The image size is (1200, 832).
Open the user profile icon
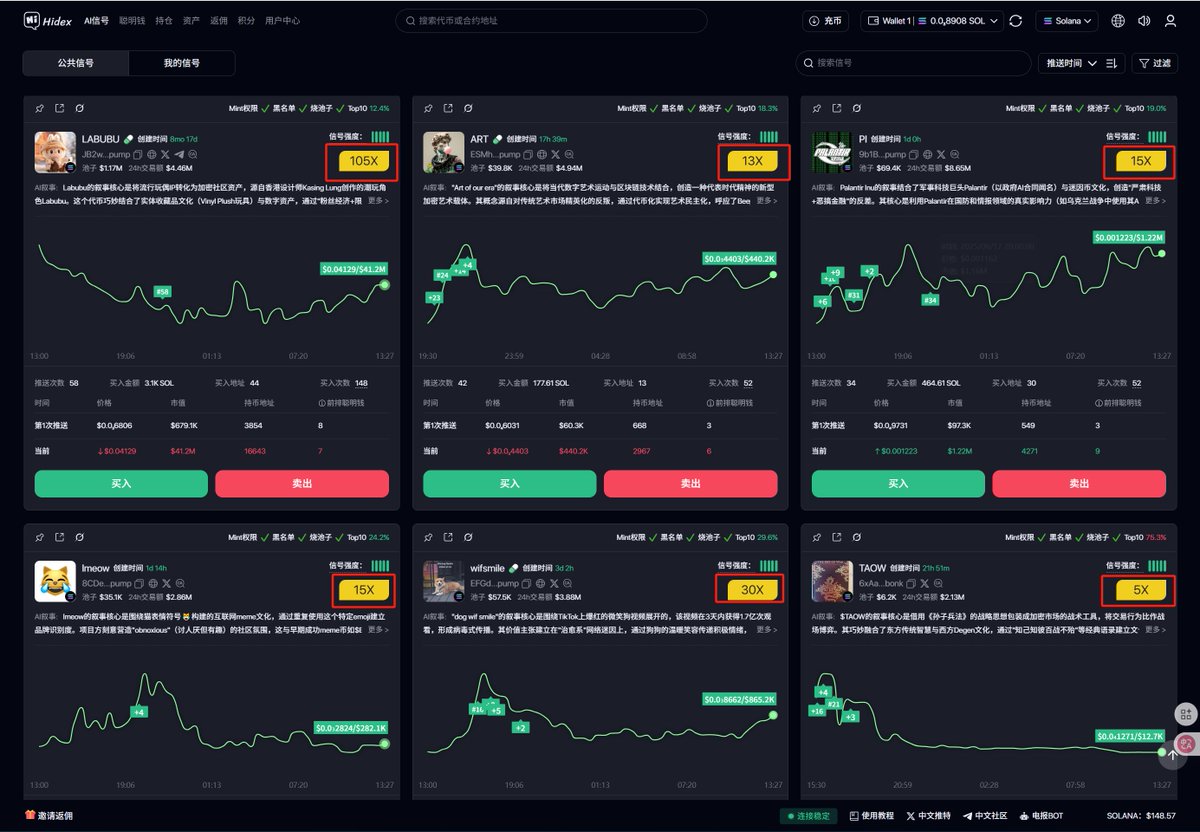tap(1170, 20)
